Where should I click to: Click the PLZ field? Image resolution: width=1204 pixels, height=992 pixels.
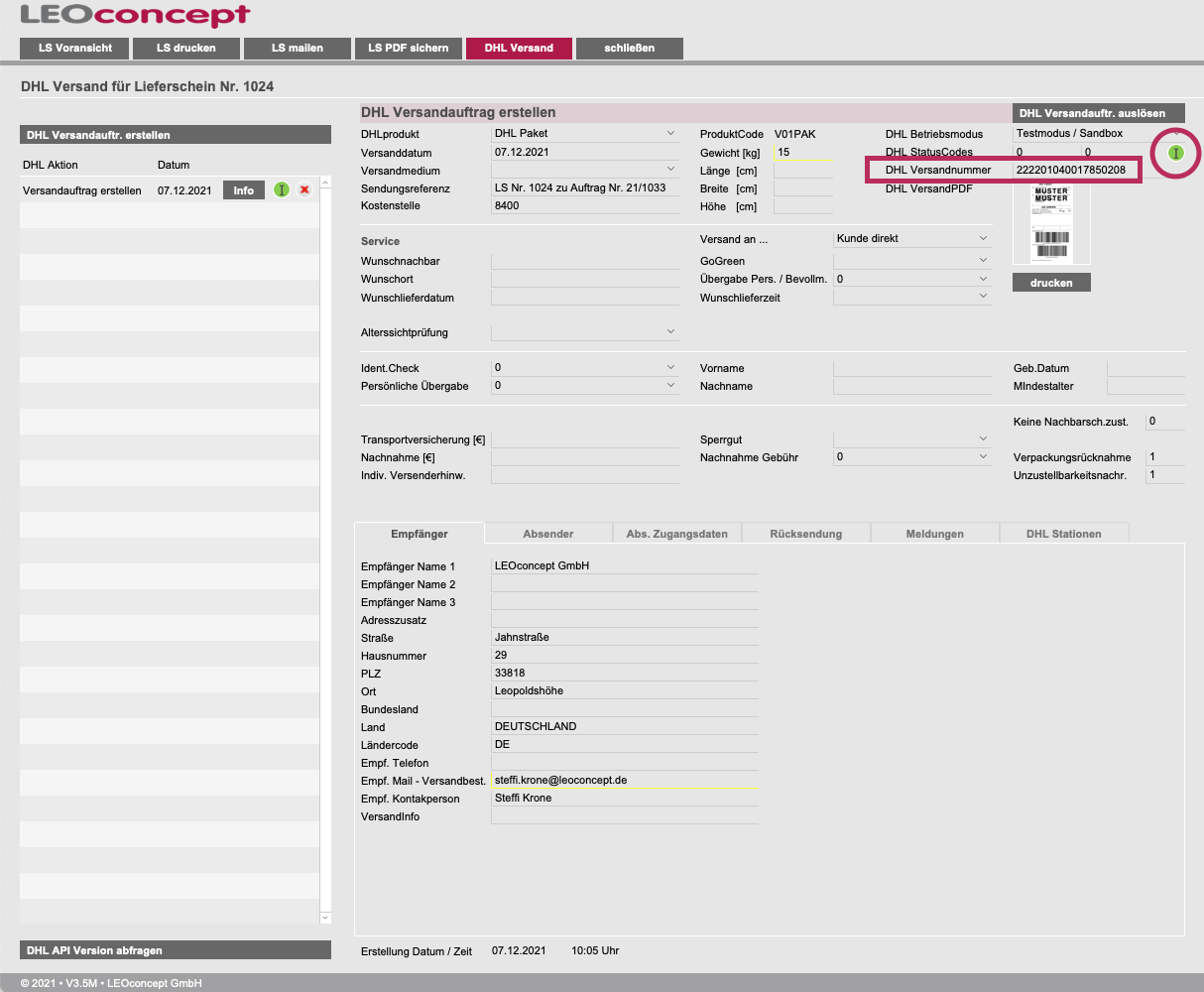tap(625, 673)
